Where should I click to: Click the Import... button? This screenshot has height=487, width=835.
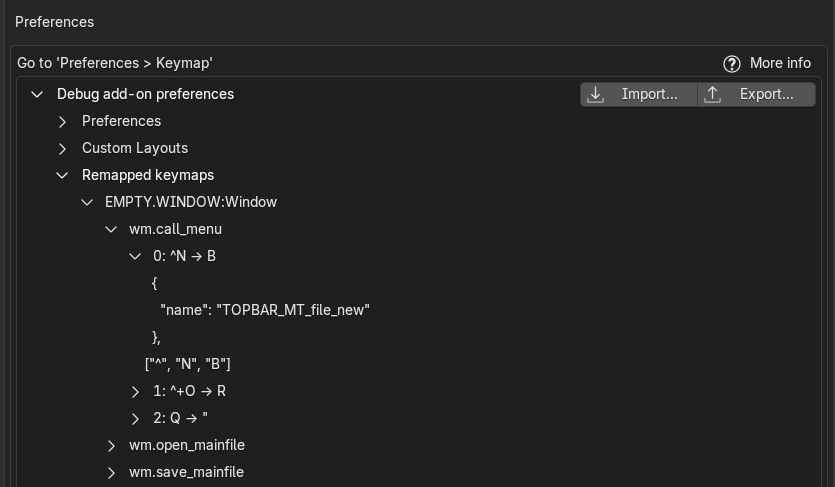(x=638, y=94)
